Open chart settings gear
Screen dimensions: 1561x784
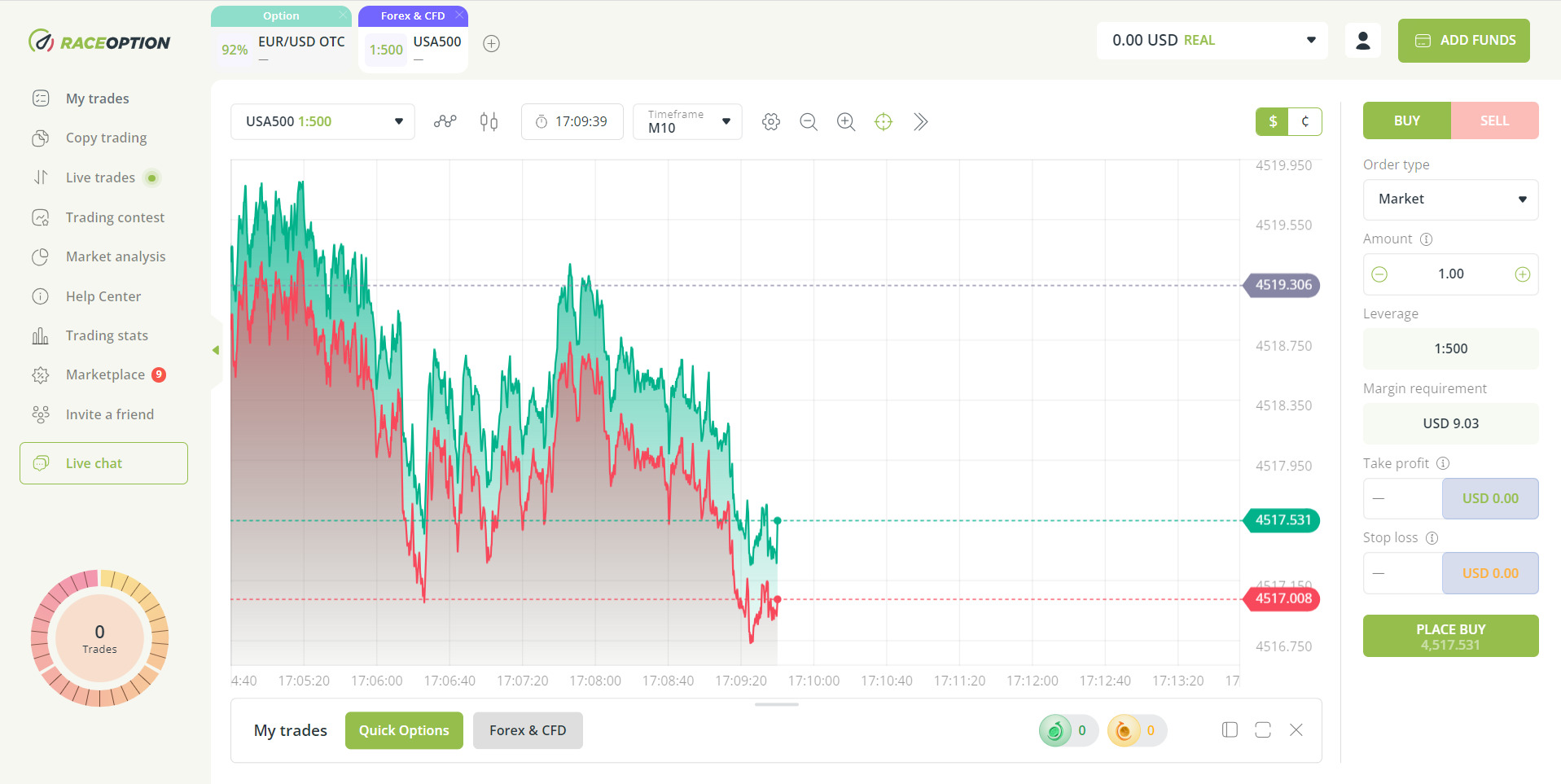pyautogui.click(x=771, y=121)
